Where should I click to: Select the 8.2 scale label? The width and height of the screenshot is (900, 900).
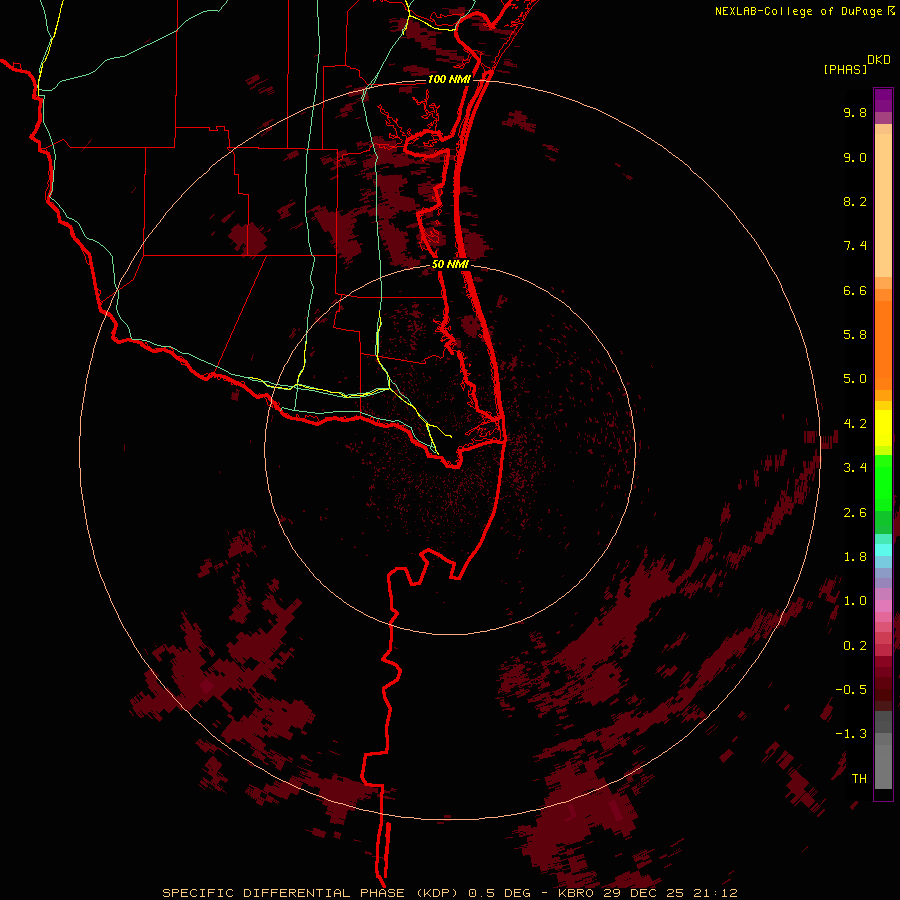pyautogui.click(x=855, y=201)
